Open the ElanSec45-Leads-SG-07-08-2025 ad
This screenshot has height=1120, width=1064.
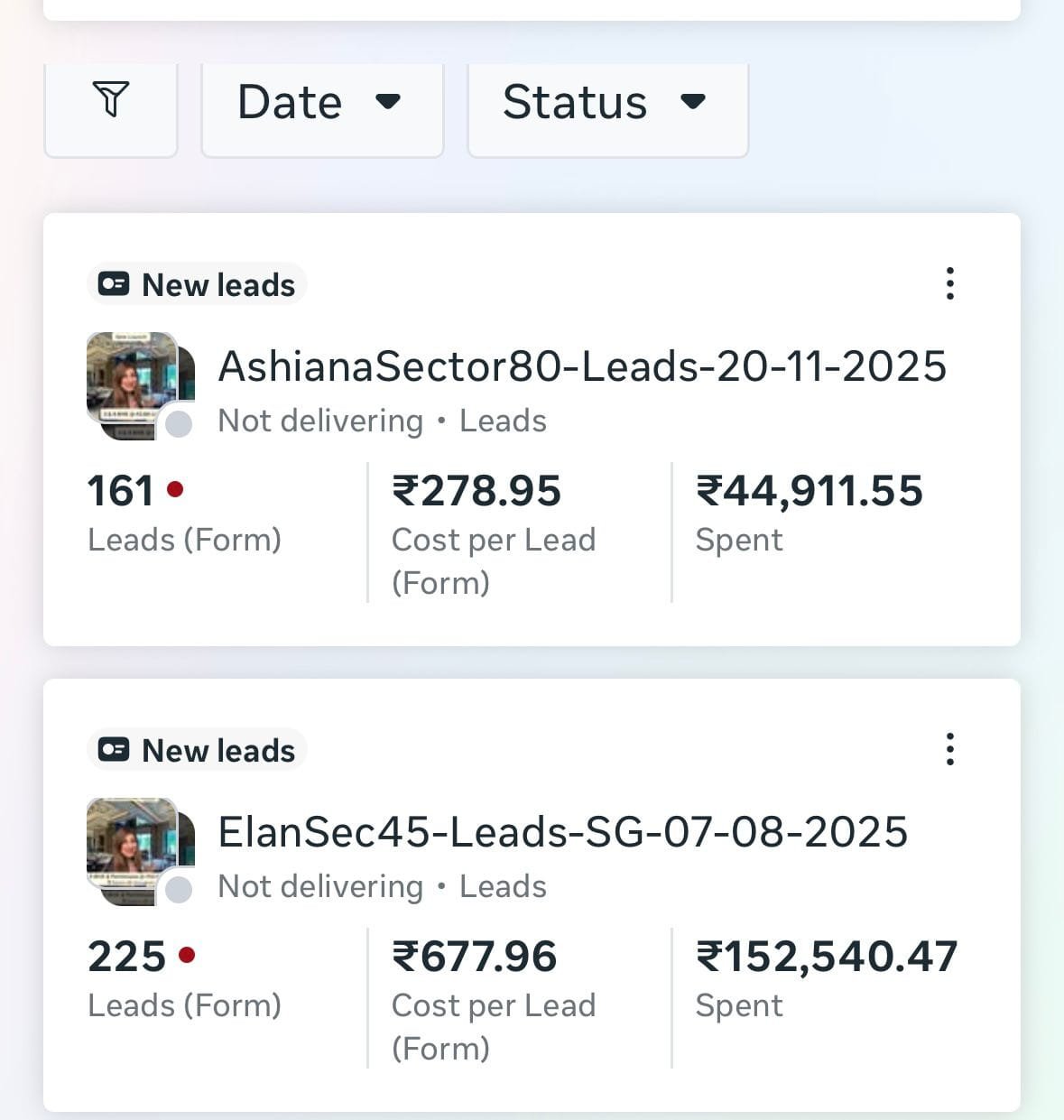563,832
